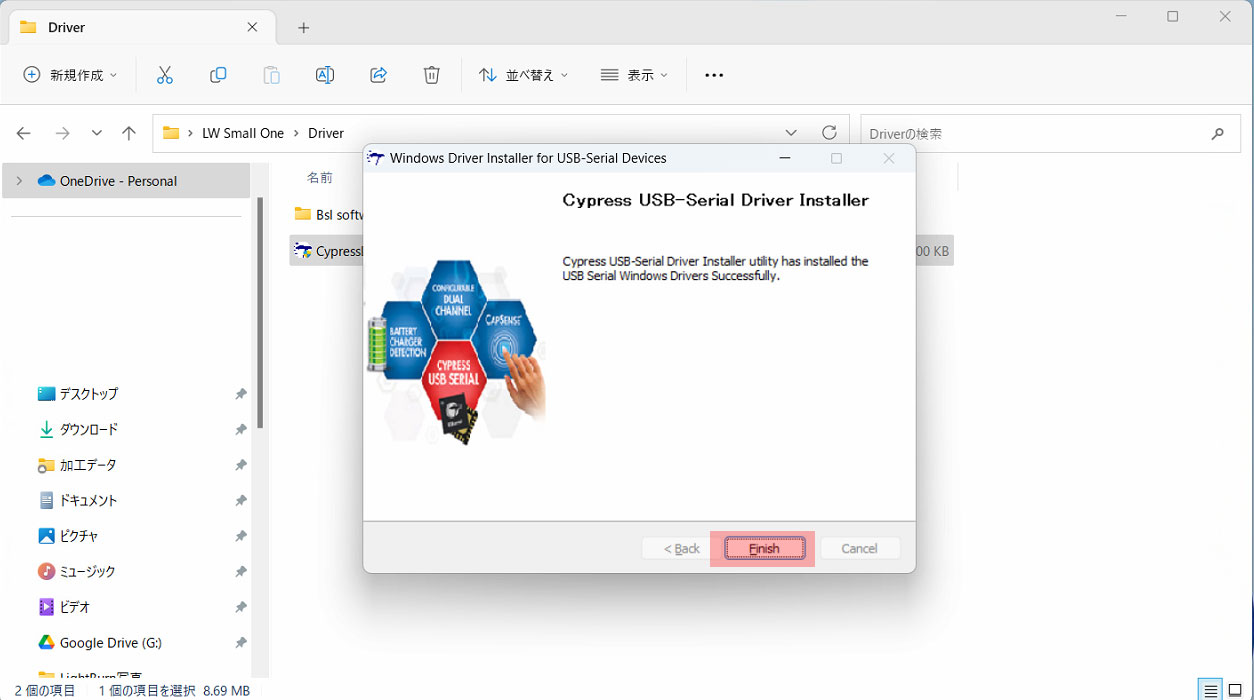Image resolution: width=1254 pixels, height=700 pixels.
Task: Click the search magnifier icon
Action: coord(1218,133)
